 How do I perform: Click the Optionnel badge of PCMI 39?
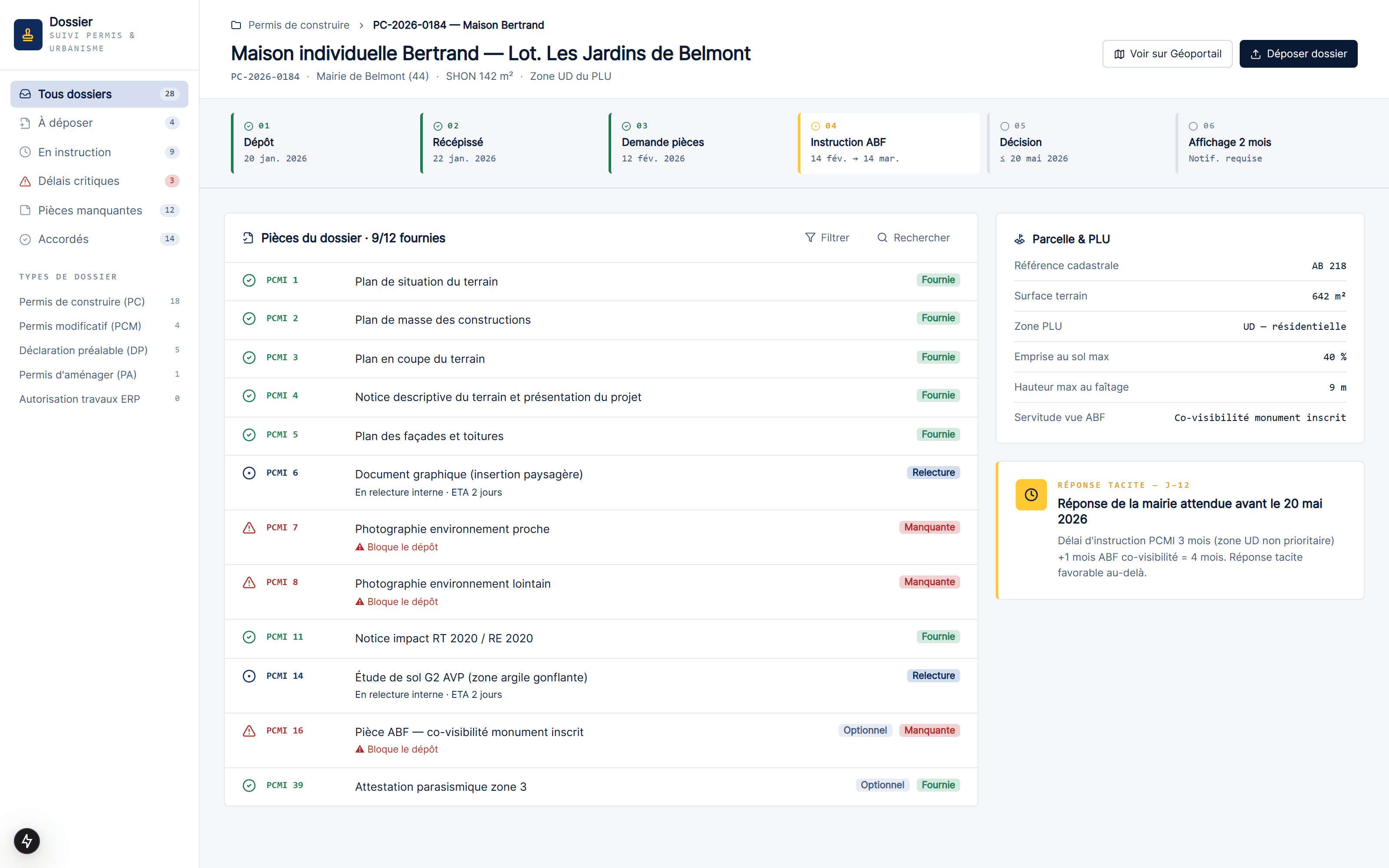point(882,785)
